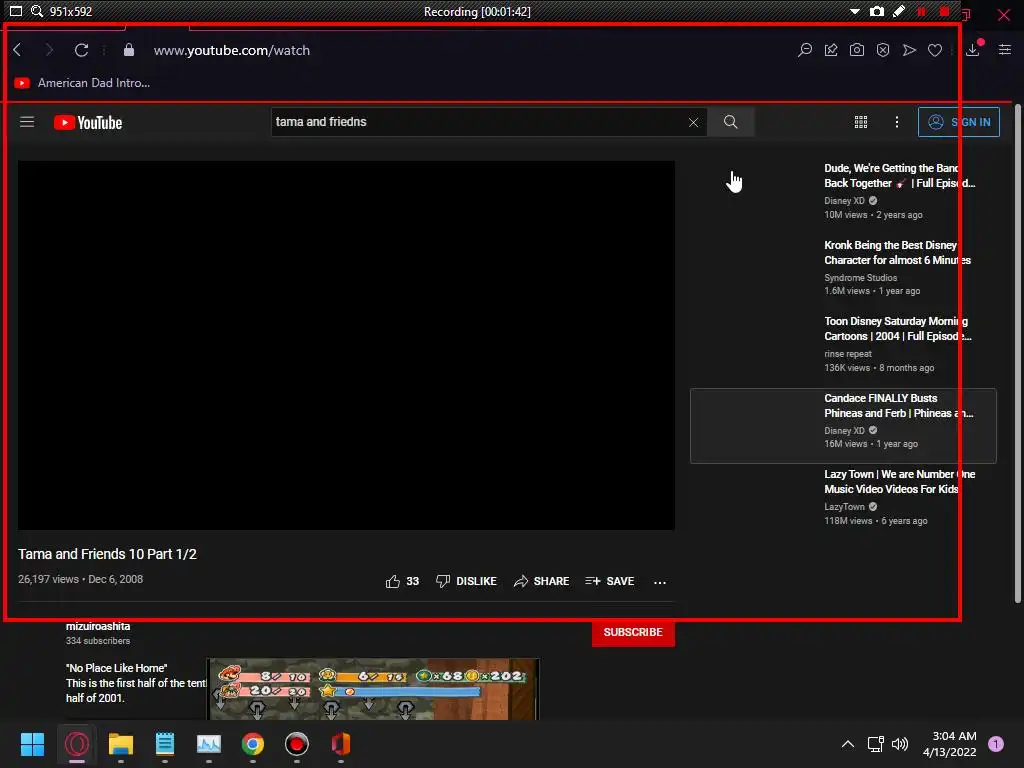The height and width of the screenshot is (768, 1024).
Task: Open Chrome from the taskbar
Action: pos(253,744)
